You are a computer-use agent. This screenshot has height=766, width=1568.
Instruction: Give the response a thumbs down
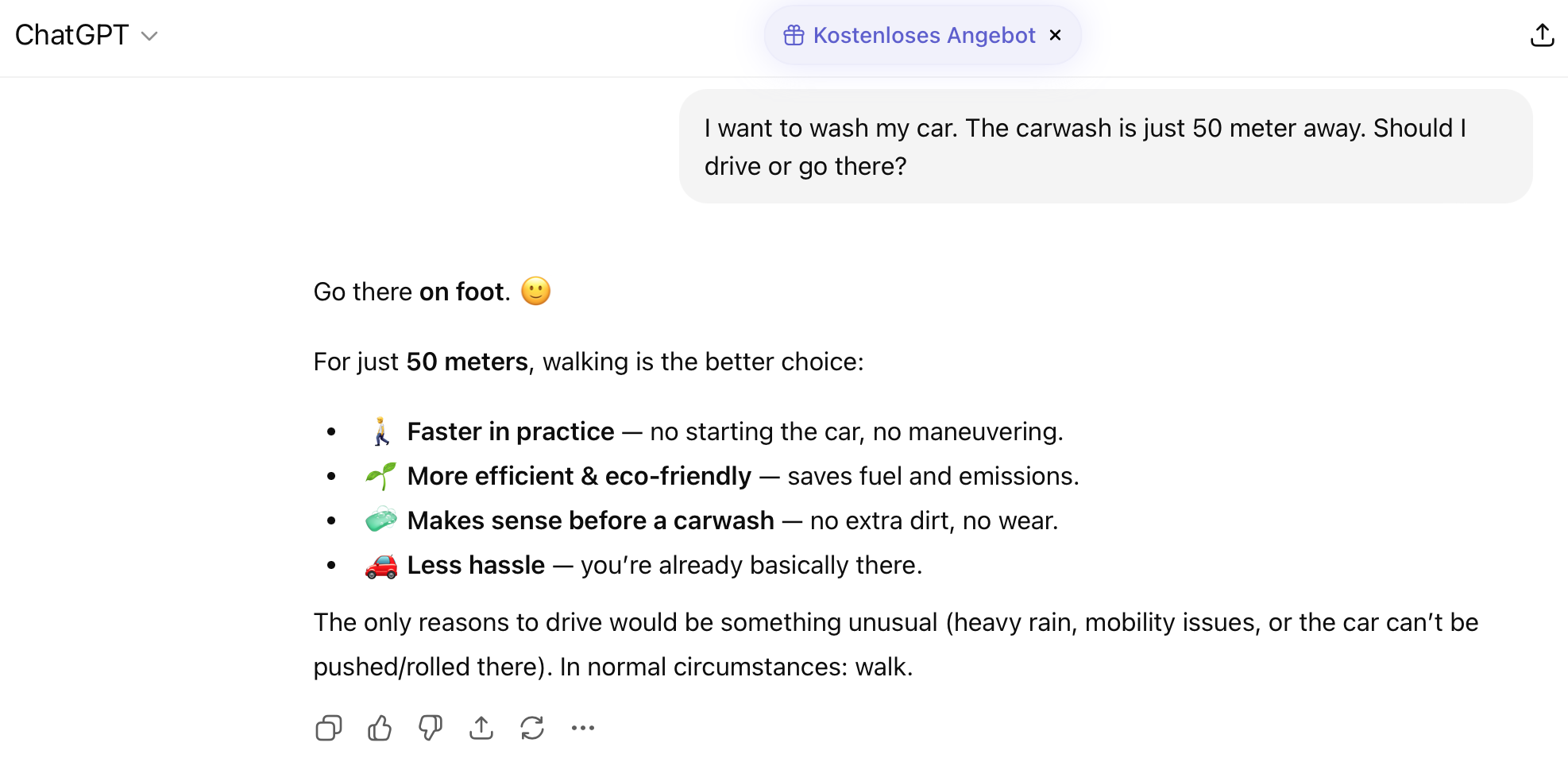tap(431, 728)
